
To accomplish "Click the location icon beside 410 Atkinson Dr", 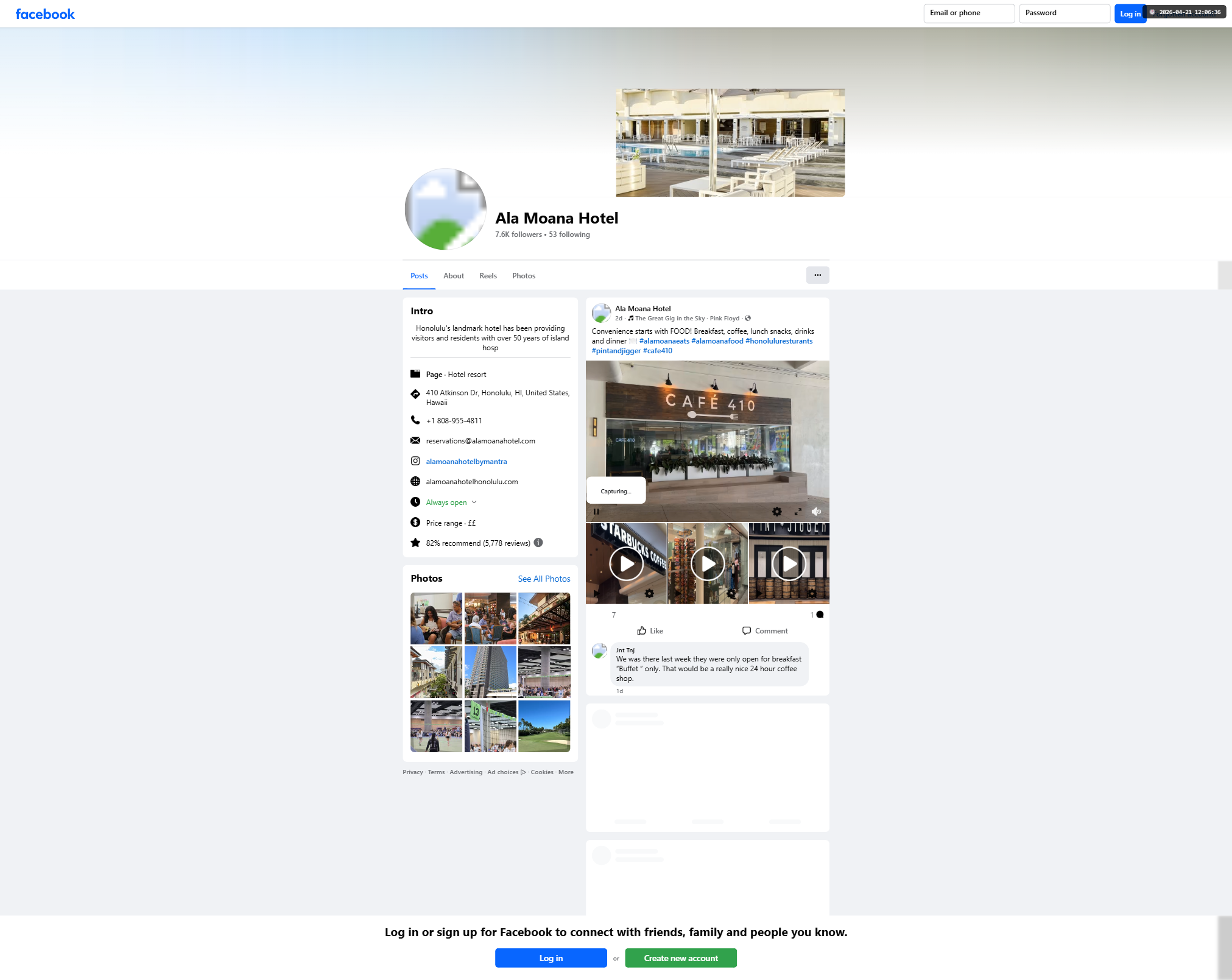I will pos(415,394).
